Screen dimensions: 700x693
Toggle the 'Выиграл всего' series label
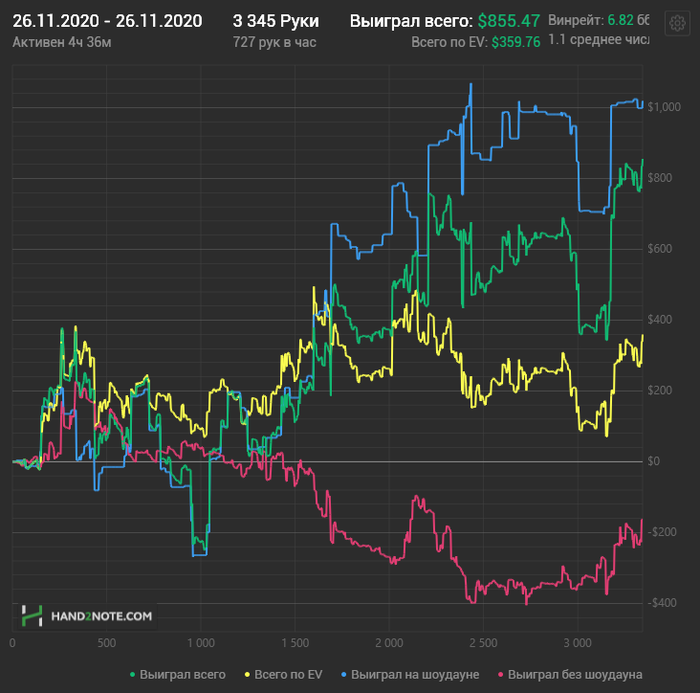click(x=183, y=674)
